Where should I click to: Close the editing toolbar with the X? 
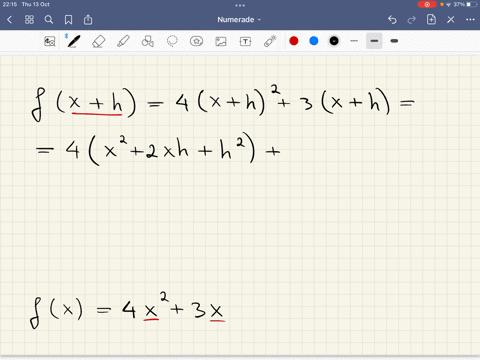click(x=451, y=20)
